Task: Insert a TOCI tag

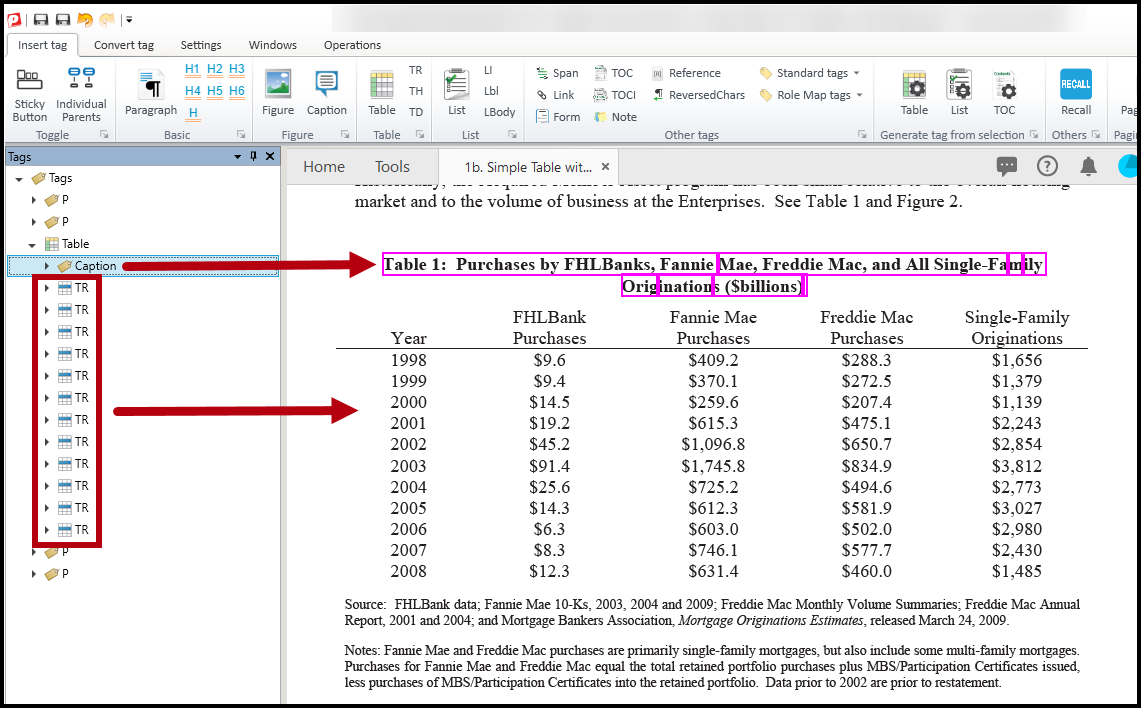Action: click(x=615, y=95)
